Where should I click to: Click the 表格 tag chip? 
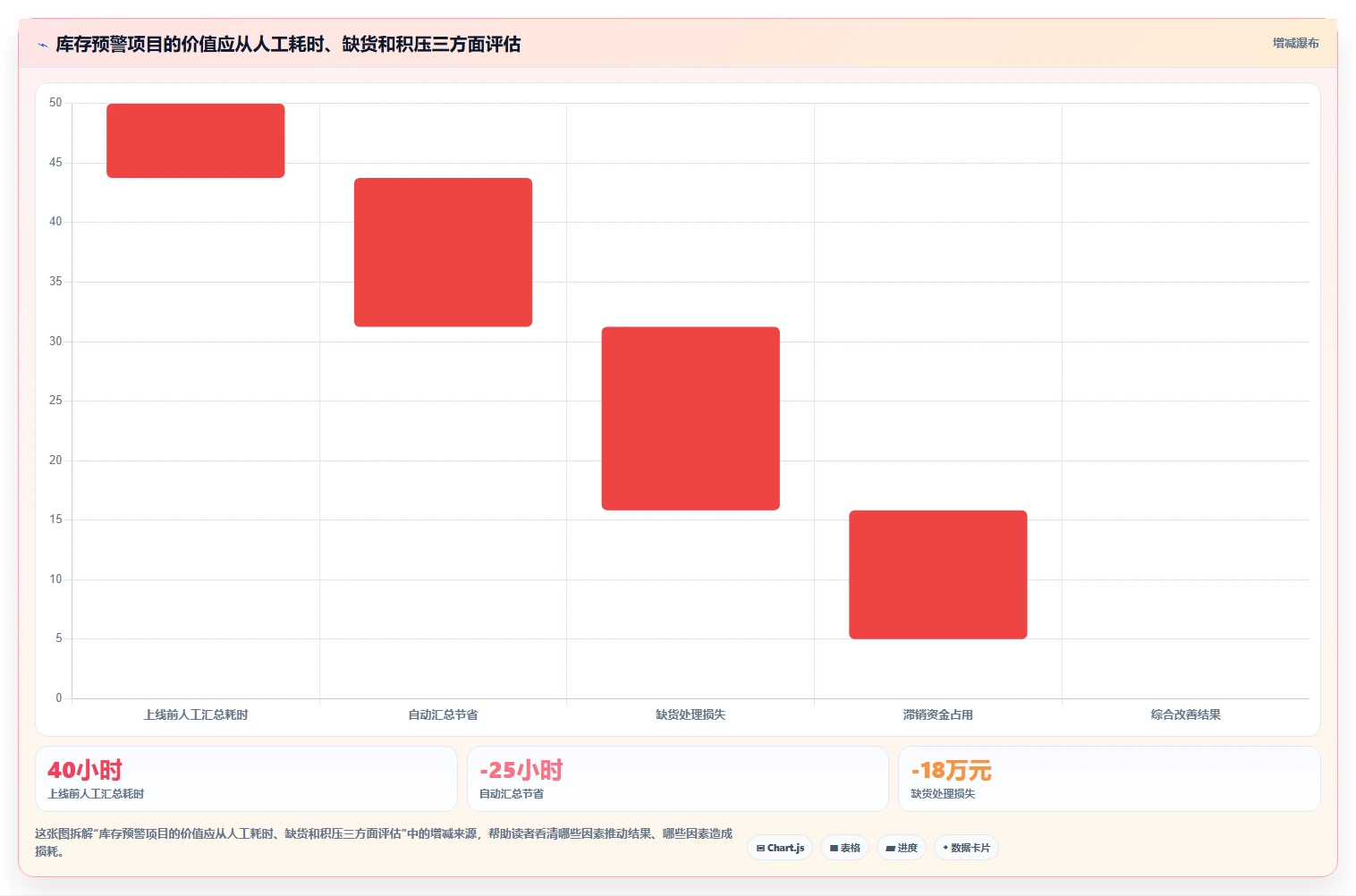[x=845, y=848]
